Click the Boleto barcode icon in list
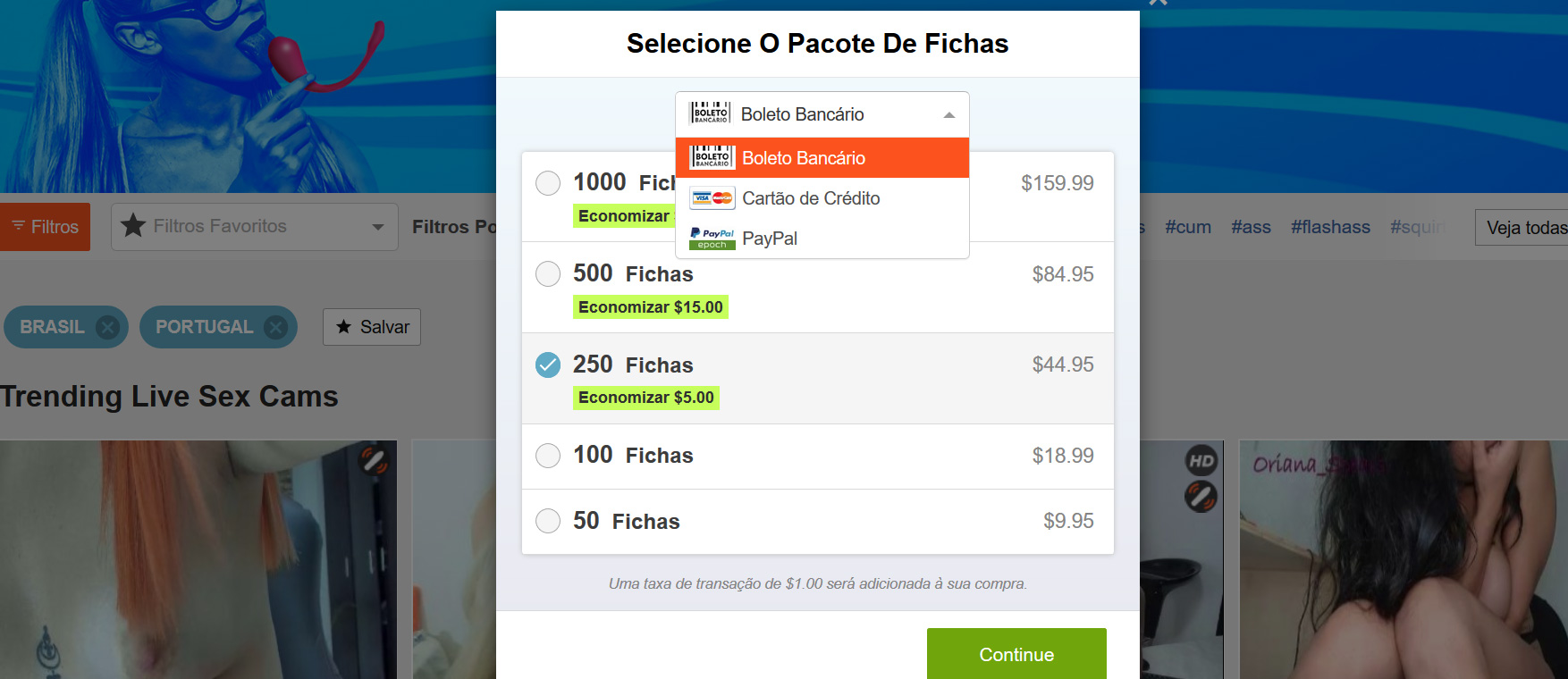The image size is (1568, 679). (x=712, y=158)
